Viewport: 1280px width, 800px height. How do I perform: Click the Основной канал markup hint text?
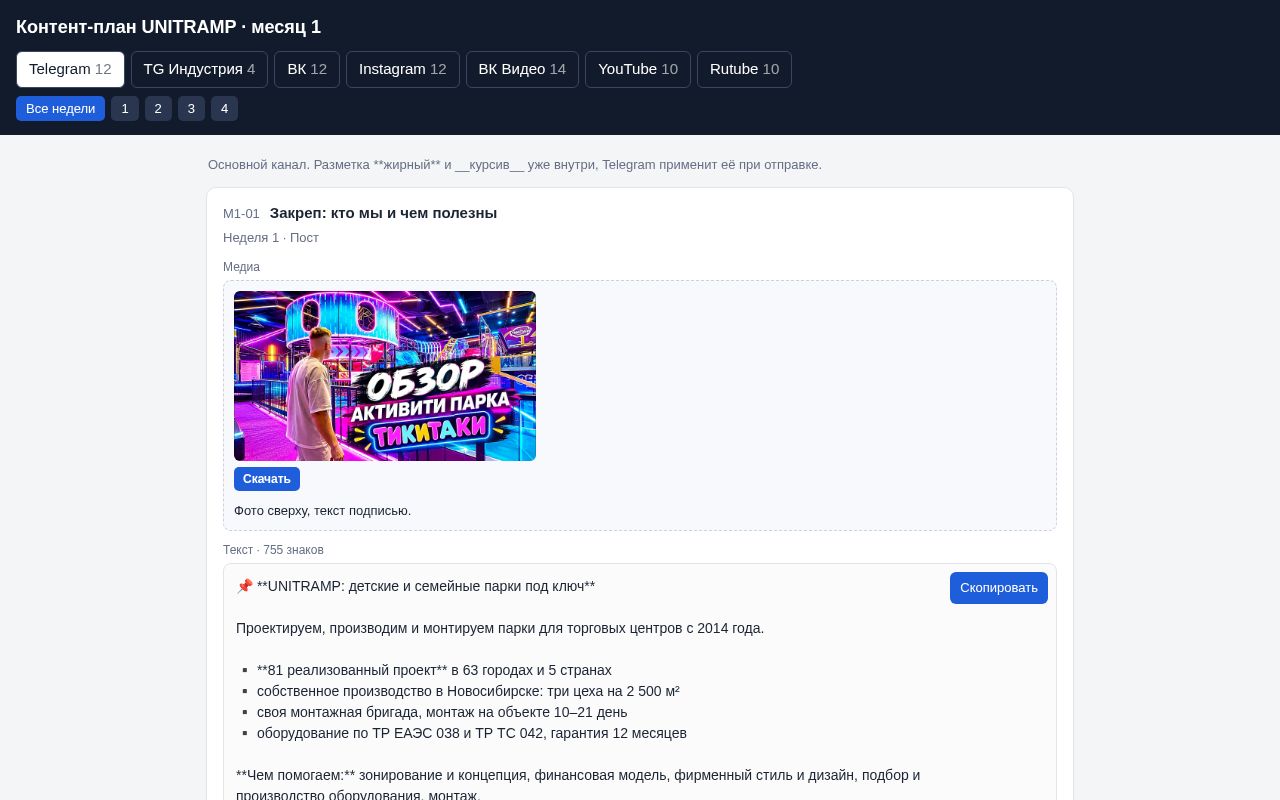(x=515, y=165)
